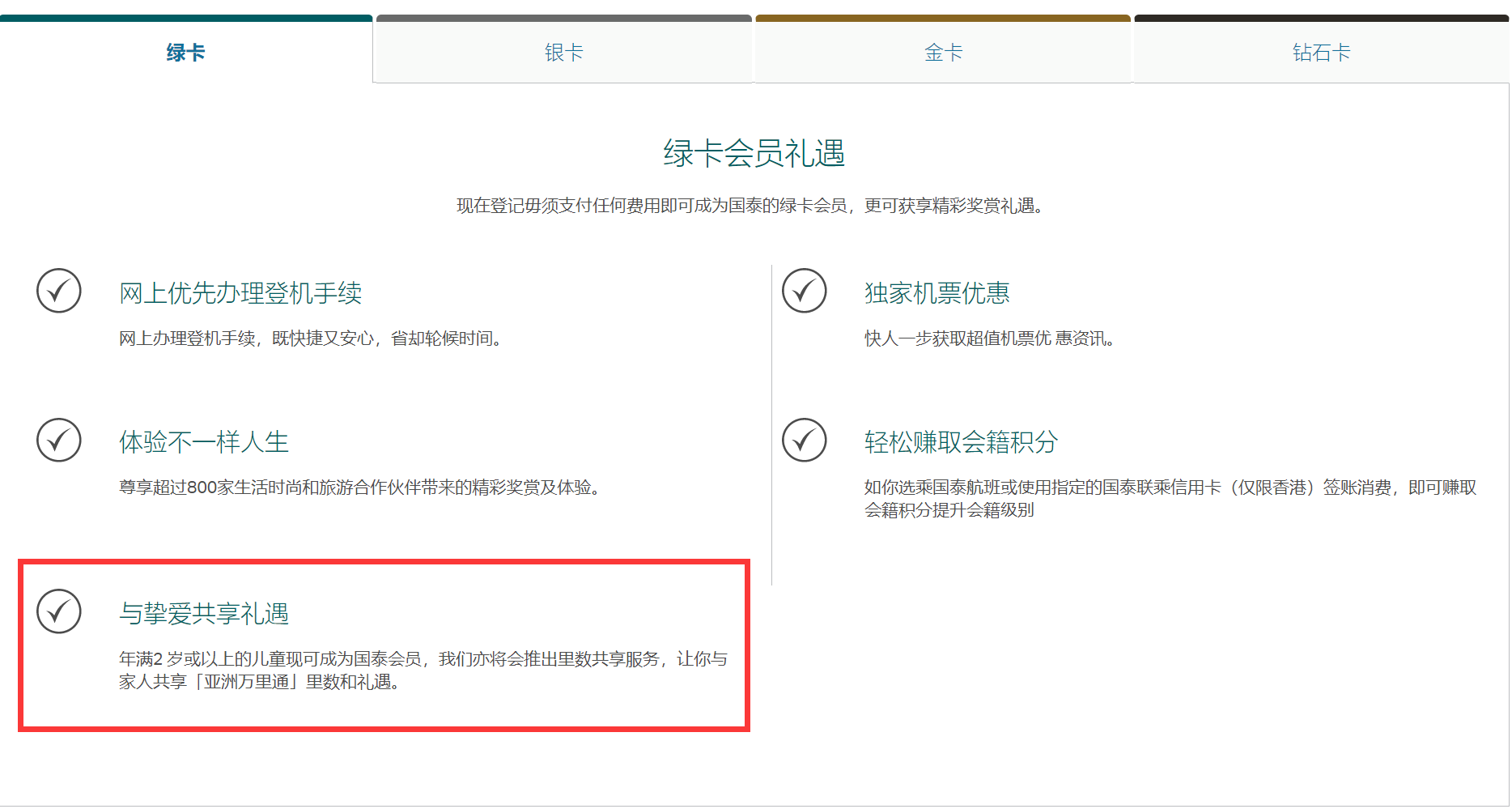Click the heading 与挚爱共享礼遇

204,614
